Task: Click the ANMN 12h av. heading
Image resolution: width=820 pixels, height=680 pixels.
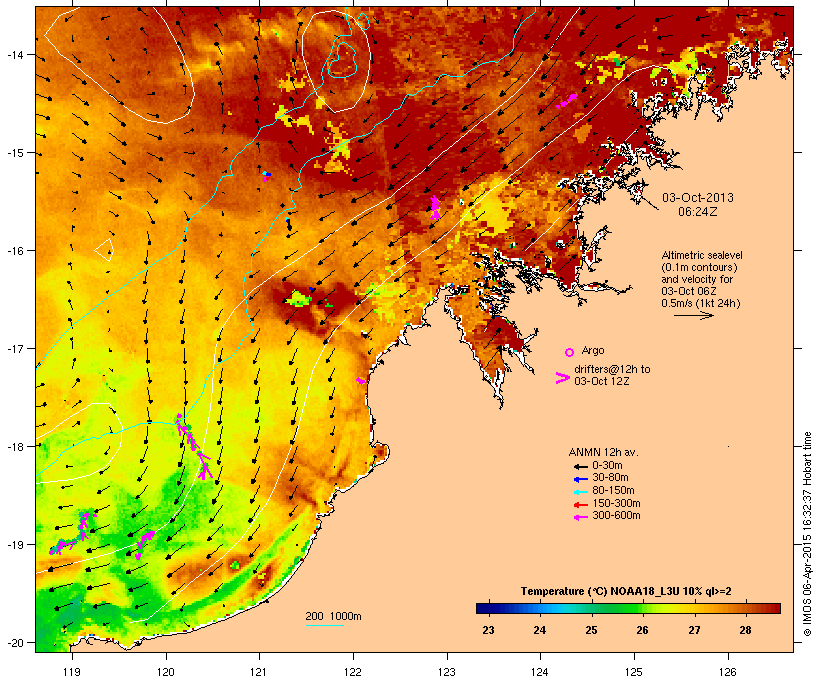Action: pyautogui.click(x=603, y=452)
